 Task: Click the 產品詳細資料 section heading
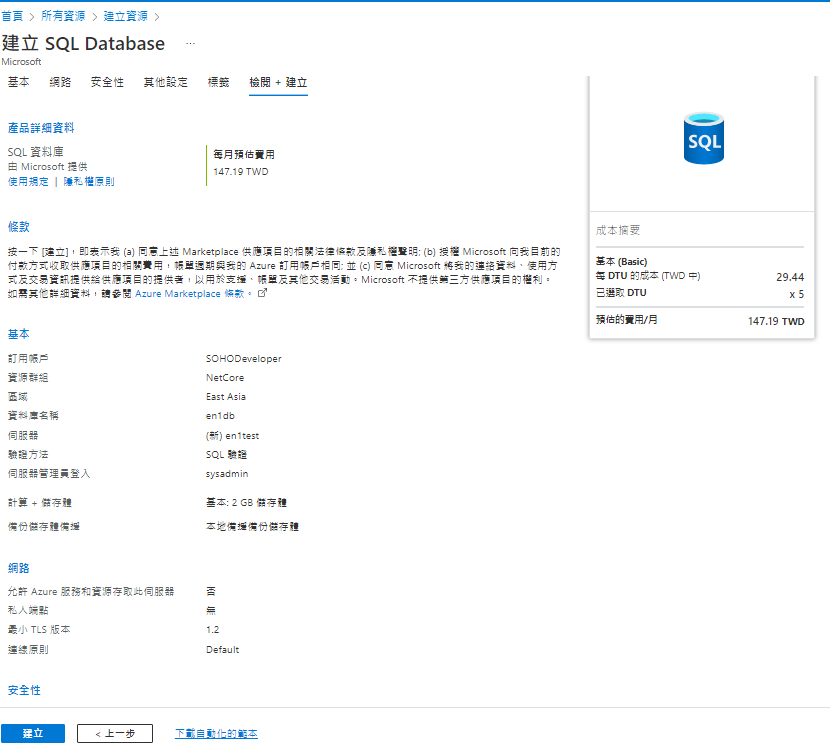point(41,128)
